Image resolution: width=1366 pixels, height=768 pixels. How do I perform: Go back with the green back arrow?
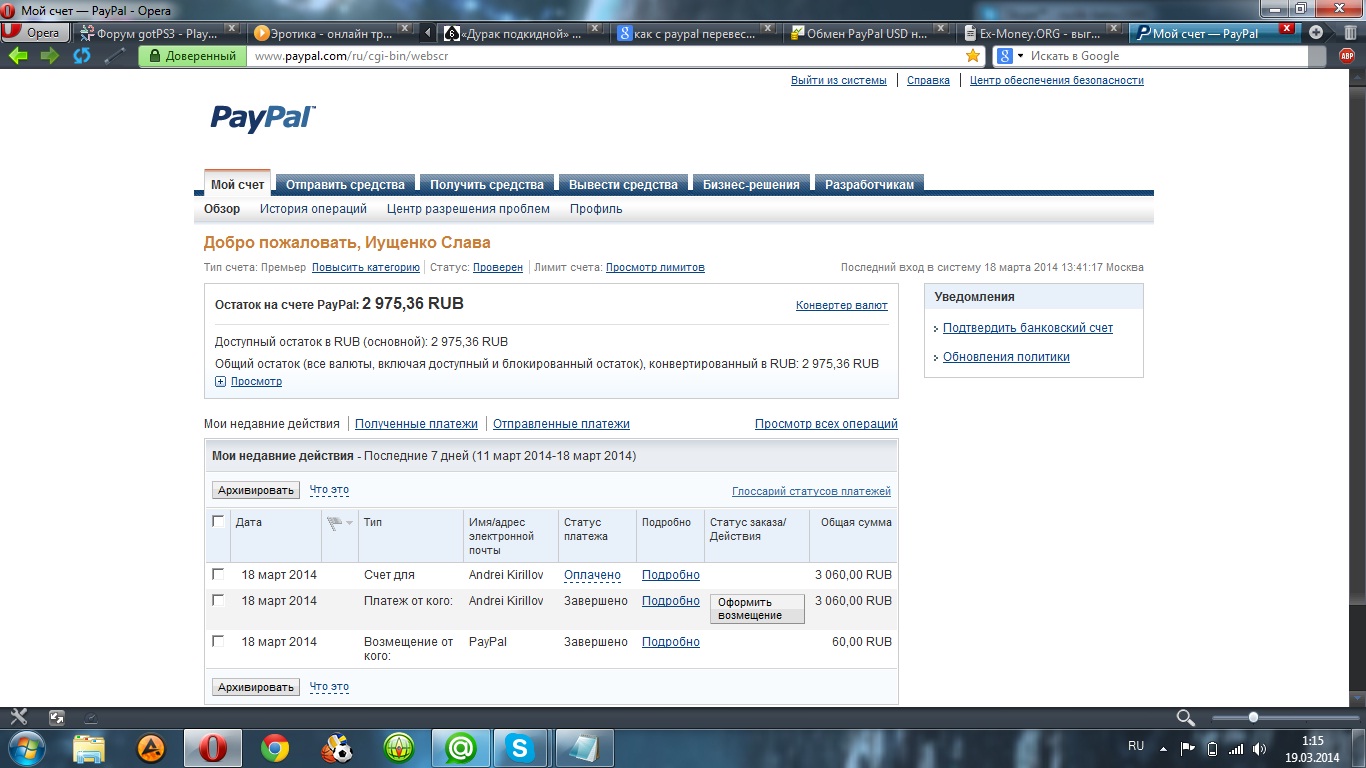click(18, 56)
